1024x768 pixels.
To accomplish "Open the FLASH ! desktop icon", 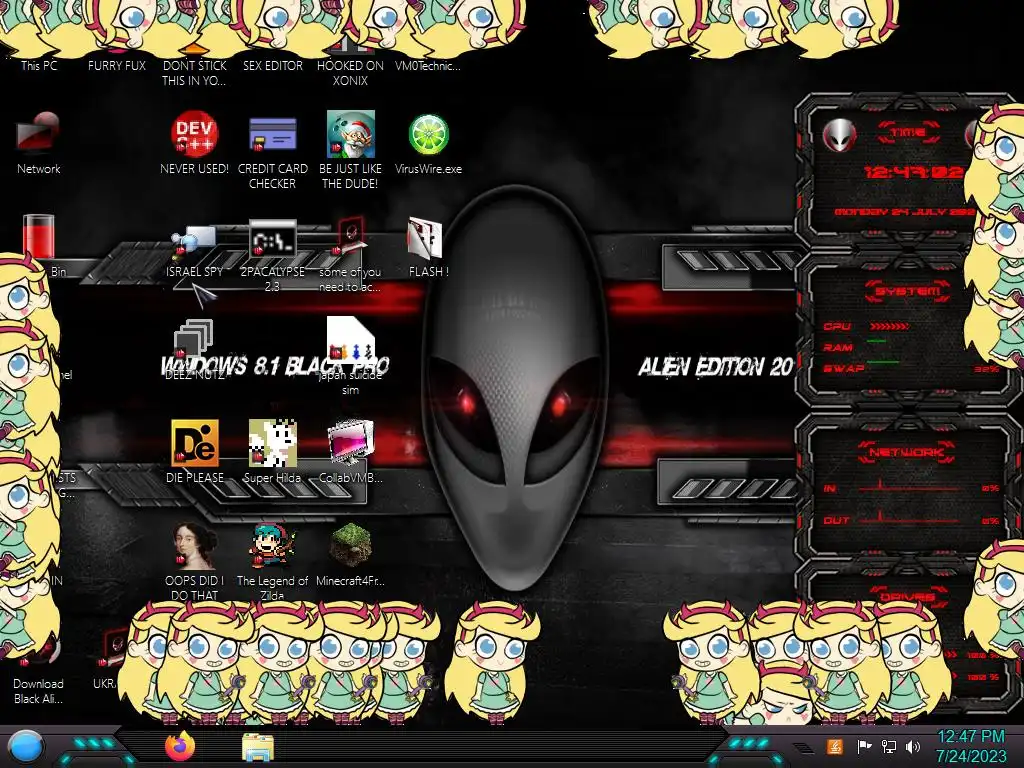I will click(425, 238).
